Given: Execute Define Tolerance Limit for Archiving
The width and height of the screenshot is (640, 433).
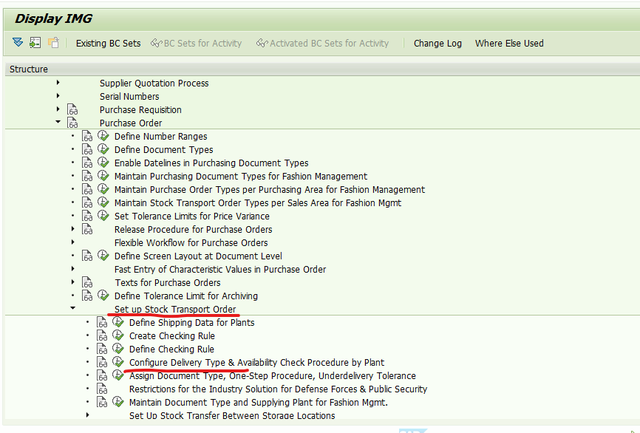Looking at the screenshot, I should tap(103, 295).
